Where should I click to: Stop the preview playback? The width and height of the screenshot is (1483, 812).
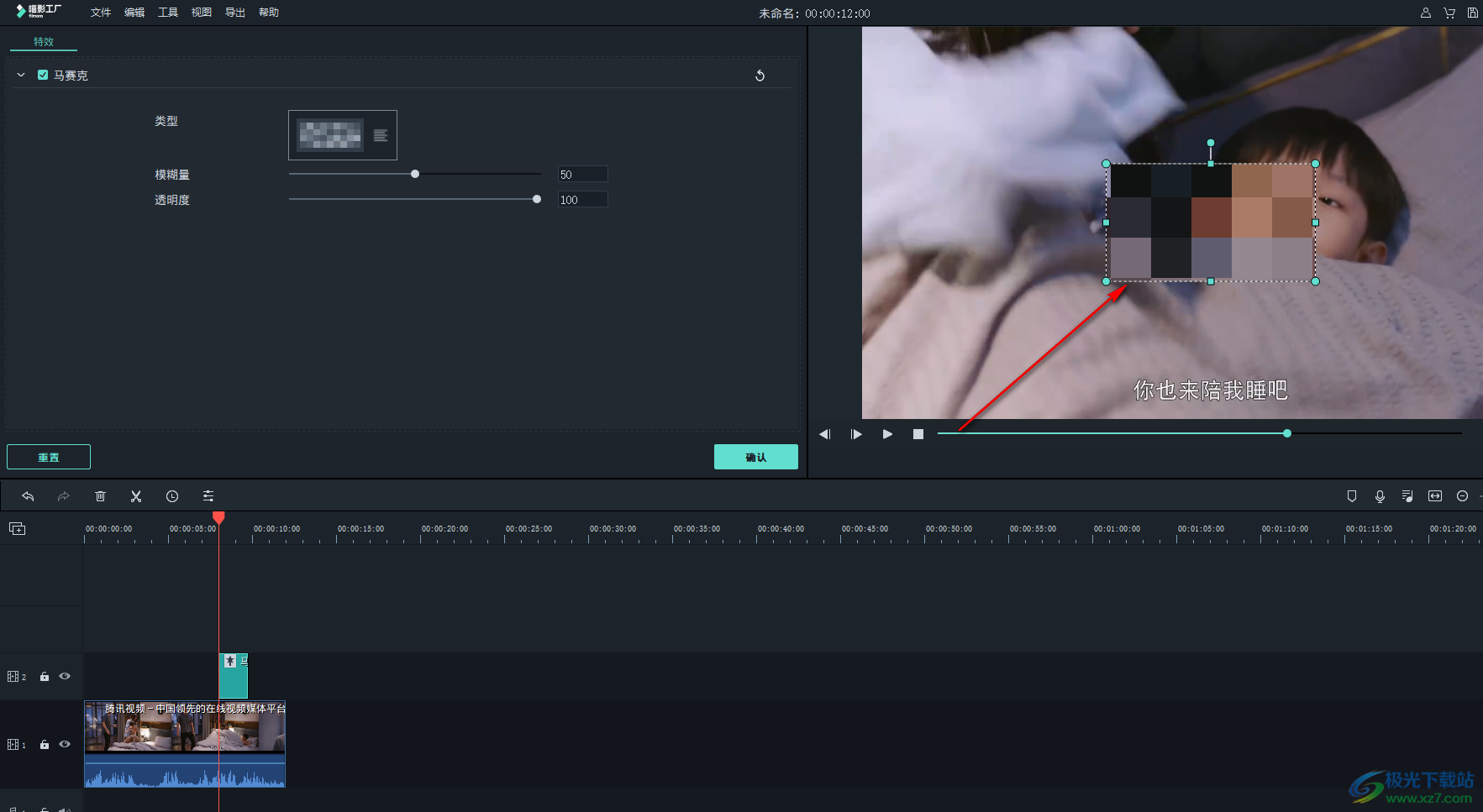pyautogui.click(x=918, y=434)
